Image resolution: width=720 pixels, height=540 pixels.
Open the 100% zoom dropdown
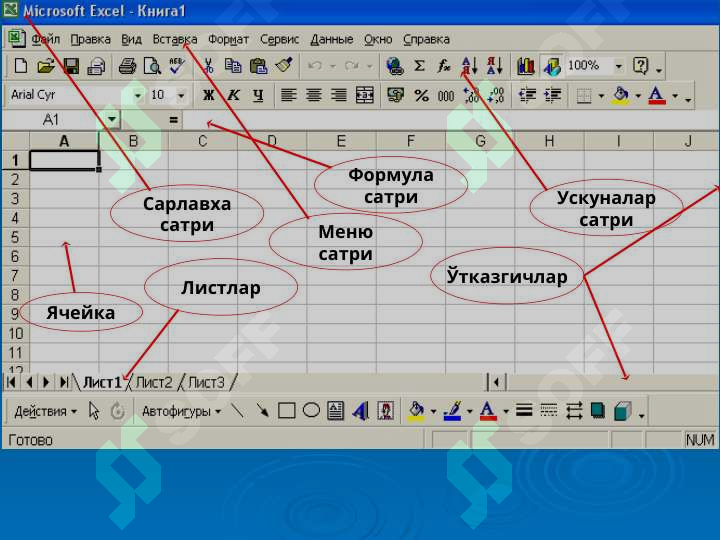click(619, 66)
